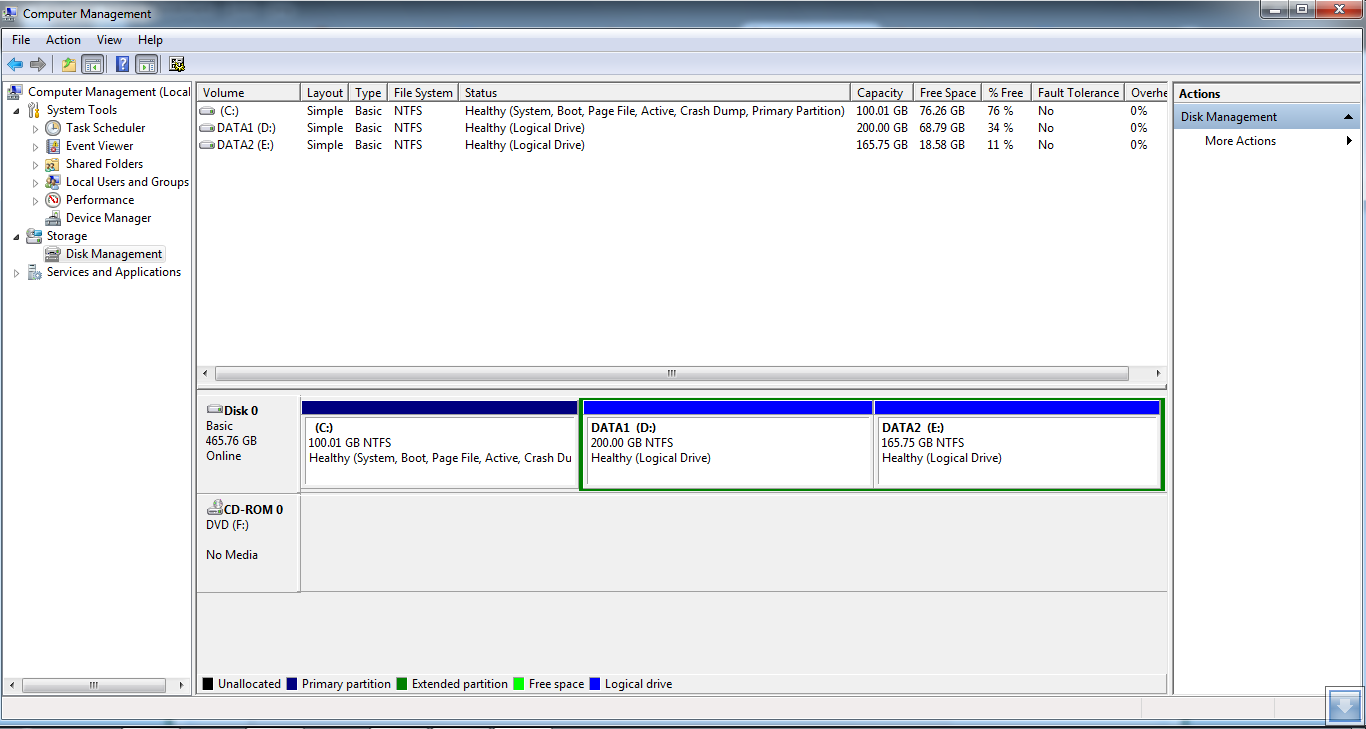Click the Extended partition legend color box
1366x729 pixels.
point(402,684)
